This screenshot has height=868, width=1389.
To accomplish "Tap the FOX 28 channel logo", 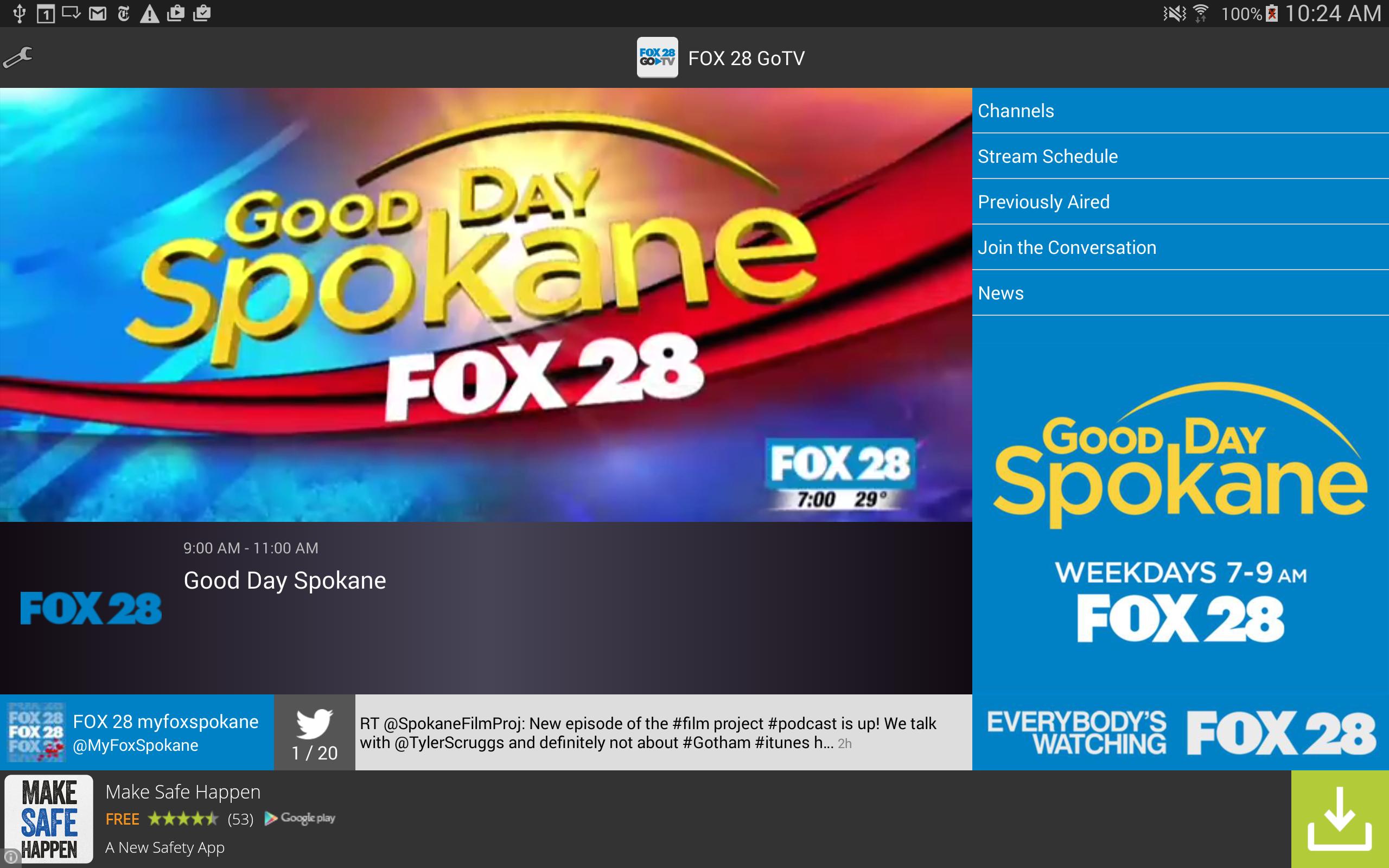I will coord(91,608).
